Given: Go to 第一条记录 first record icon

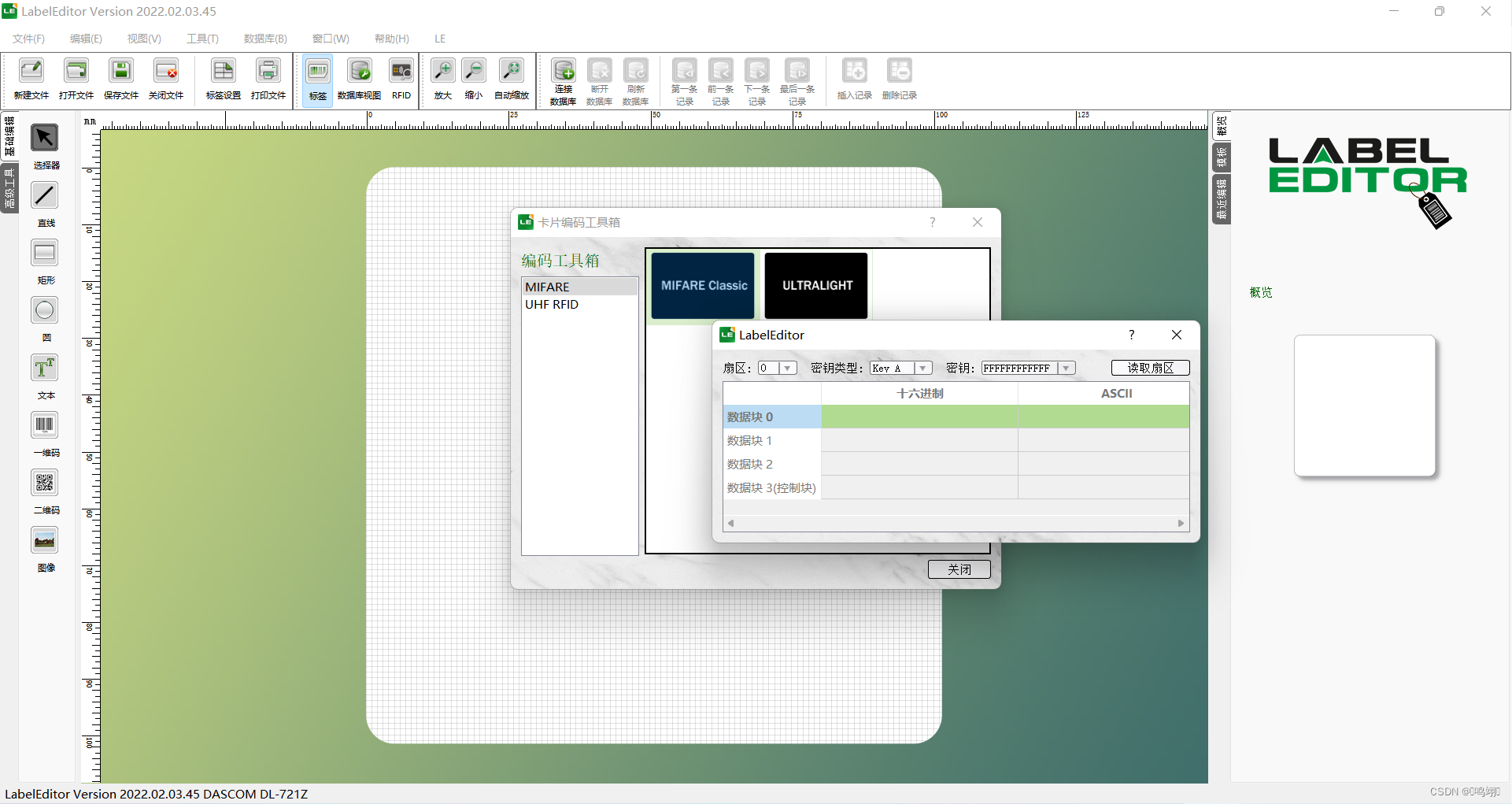Looking at the screenshot, I should pos(685,70).
